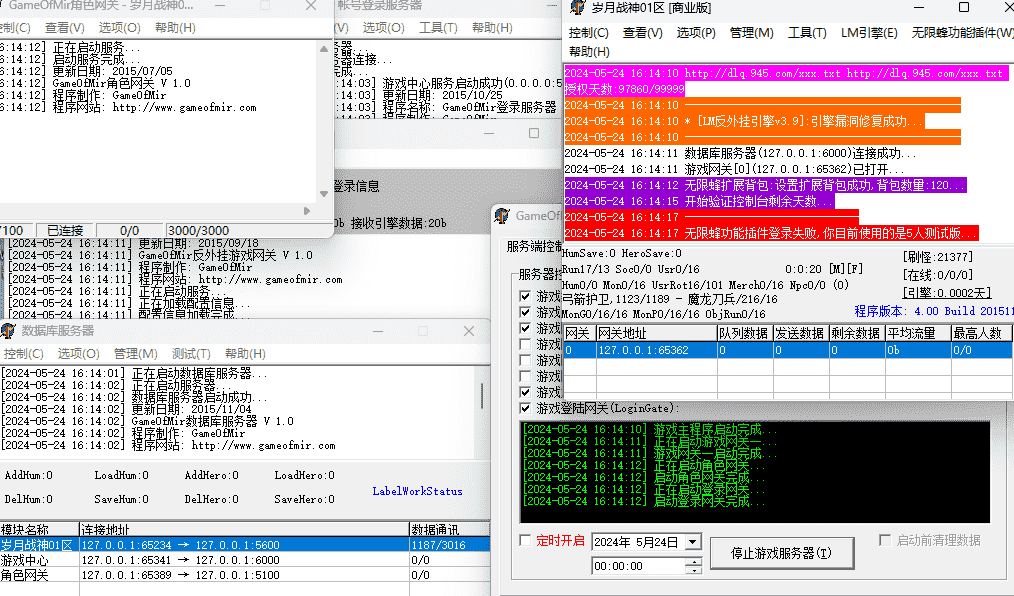This screenshot has width=1014, height=596.
Task: Close the GameOfMir角色网关 window
Action: (x=311, y=6)
